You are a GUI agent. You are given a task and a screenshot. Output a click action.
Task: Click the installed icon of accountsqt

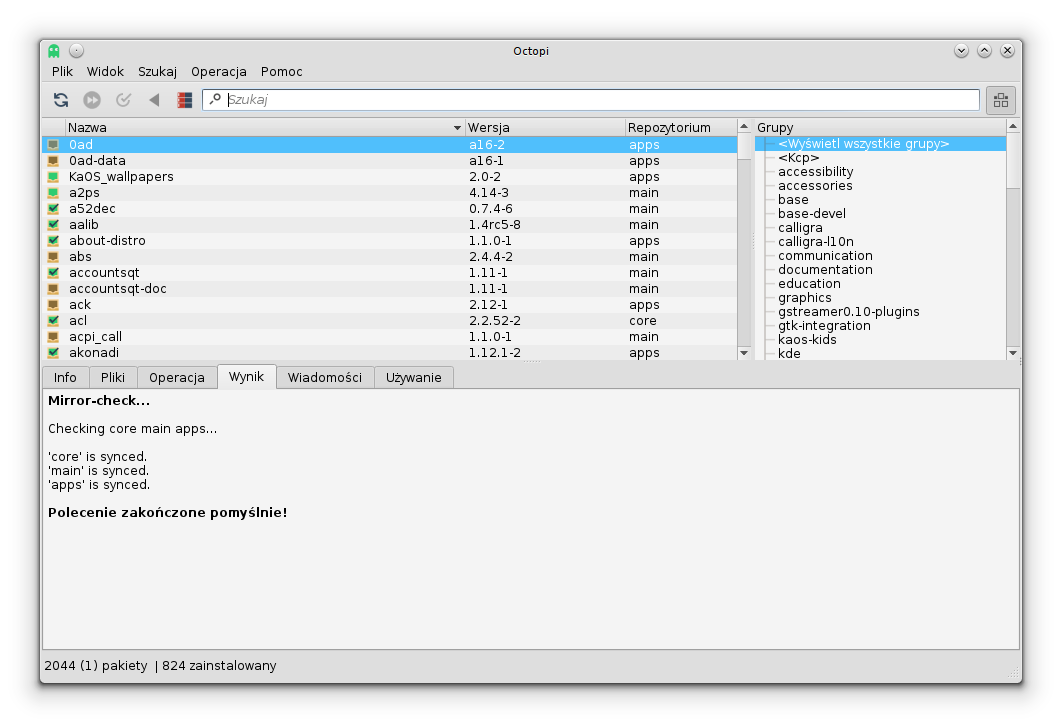[x=54, y=273]
